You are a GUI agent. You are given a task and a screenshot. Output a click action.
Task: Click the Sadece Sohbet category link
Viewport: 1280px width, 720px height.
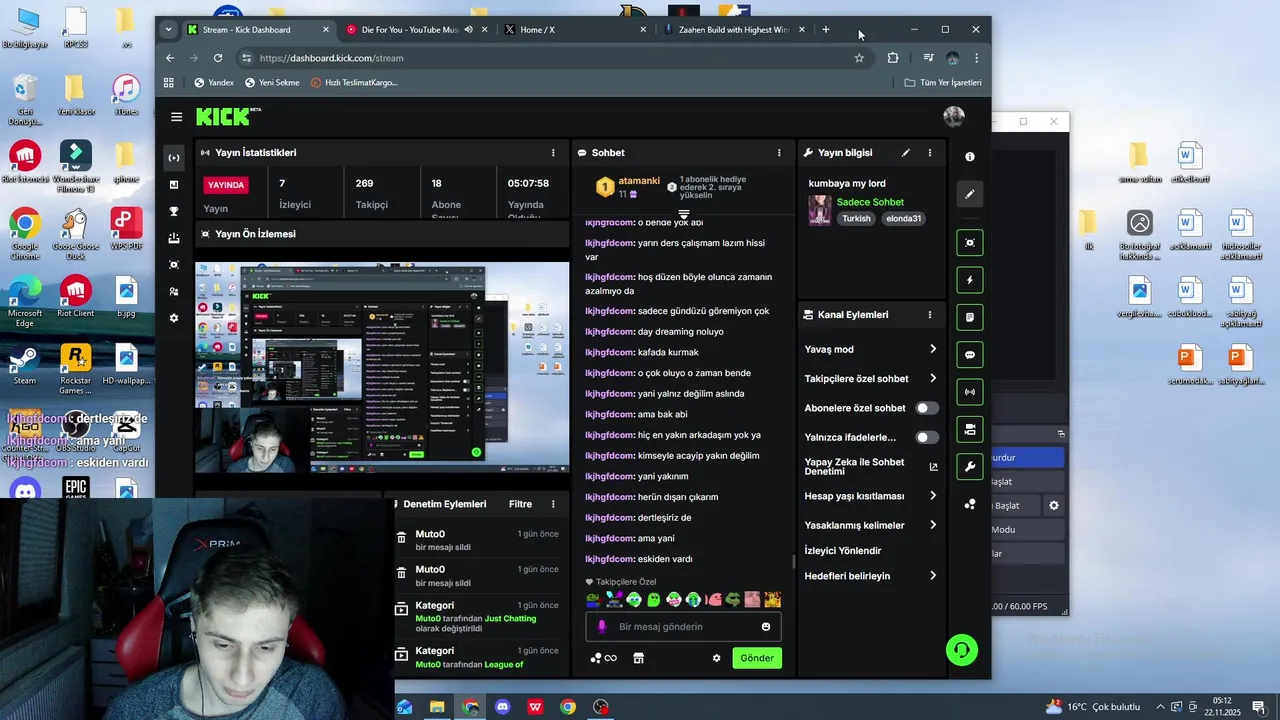(870, 202)
